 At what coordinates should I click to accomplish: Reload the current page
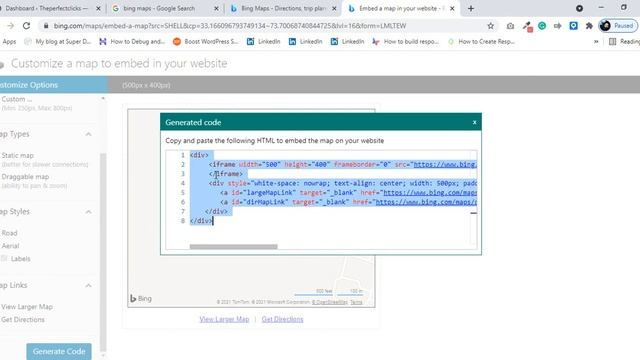pyautogui.click(x=27, y=26)
